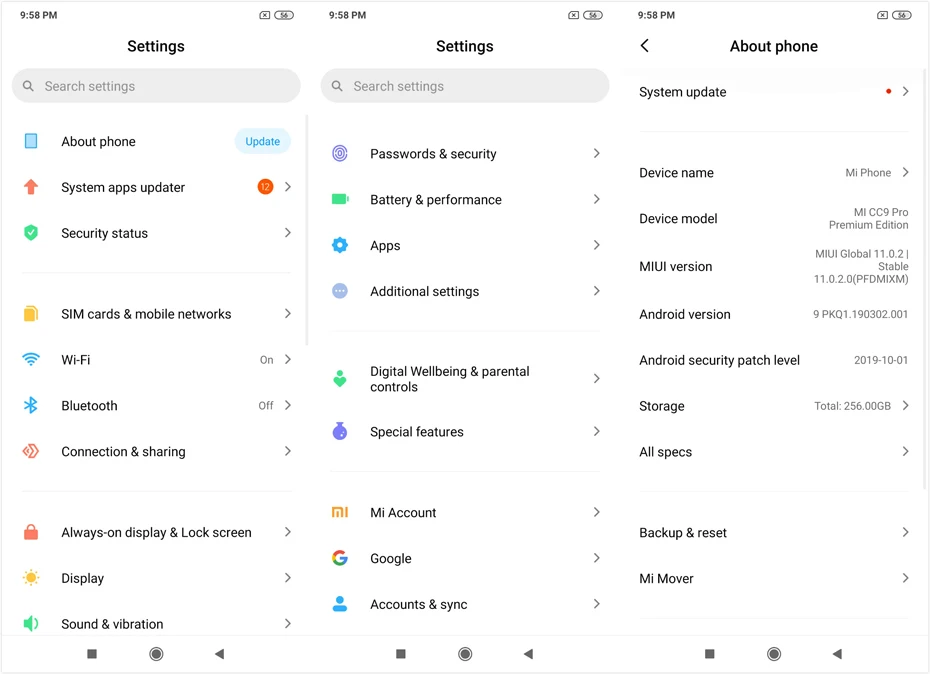Open System update chevron
This screenshot has width=930, height=674.
[906, 91]
